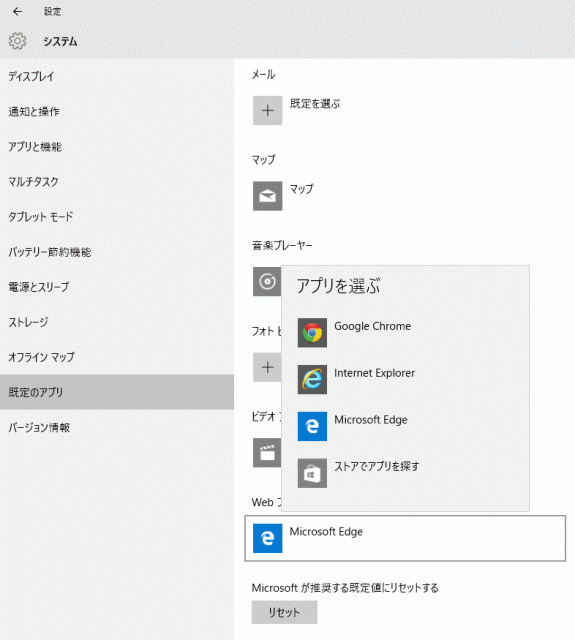Click the メール section heading
The image size is (575, 640).
(263, 74)
